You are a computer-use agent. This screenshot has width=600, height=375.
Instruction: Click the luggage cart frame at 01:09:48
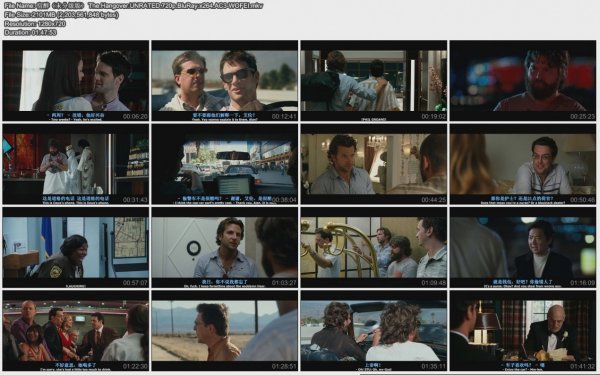pos(374,248)
